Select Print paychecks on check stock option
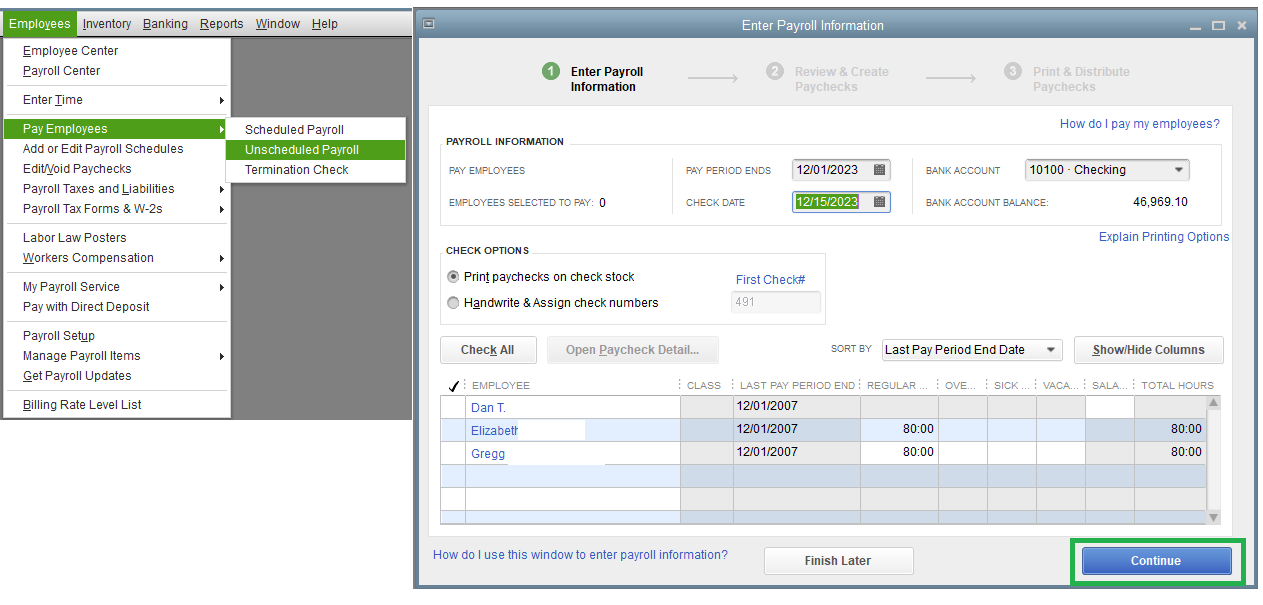 point(454,277)
